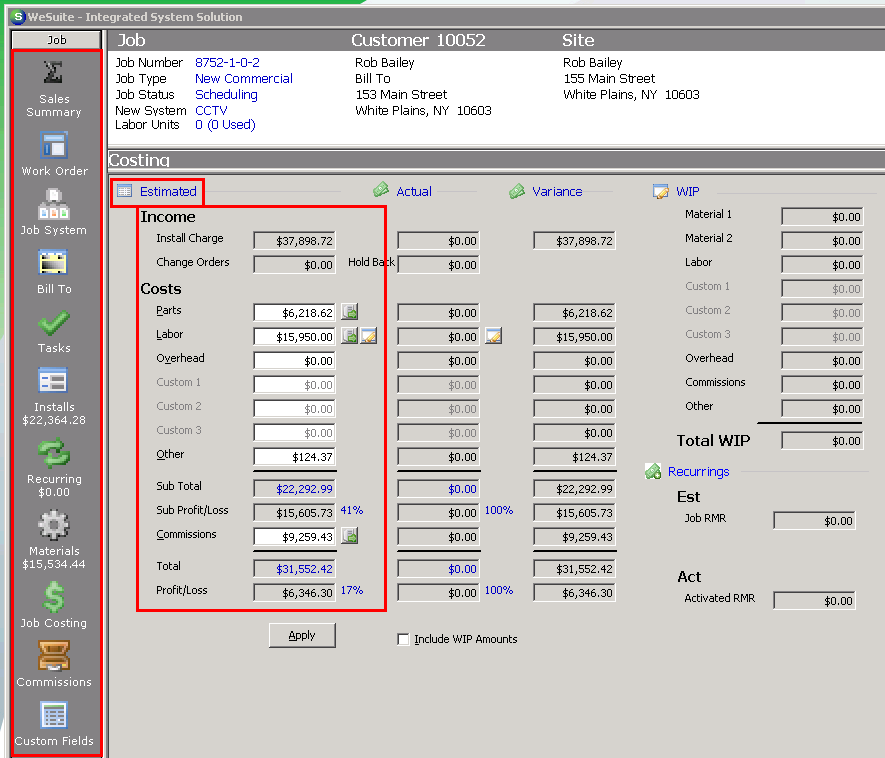Click the Job RMR estimate field
Viewport: 885px width, 758px height.
click(814, 521)
